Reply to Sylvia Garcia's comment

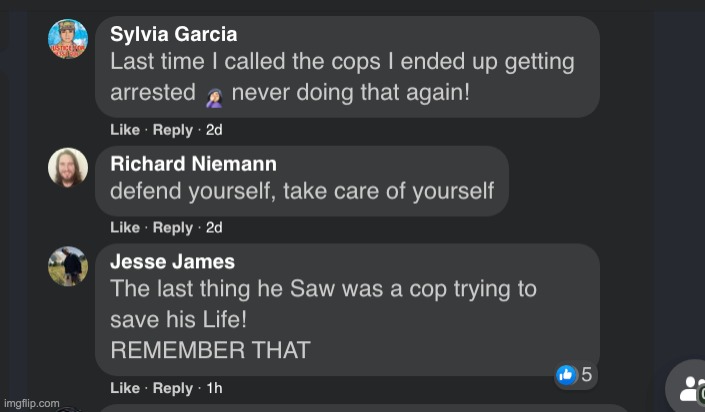point(172,130)
